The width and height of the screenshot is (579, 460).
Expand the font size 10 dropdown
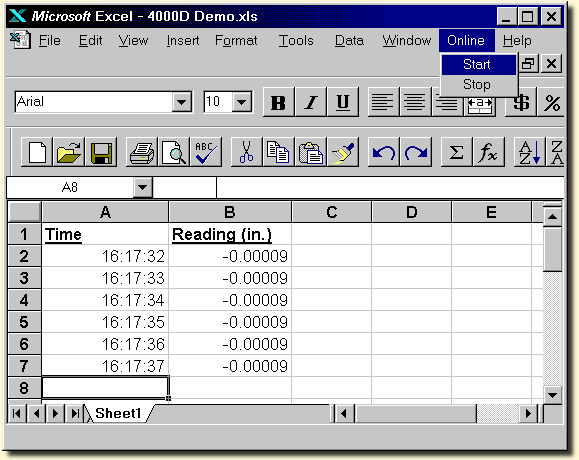(242, 102)
